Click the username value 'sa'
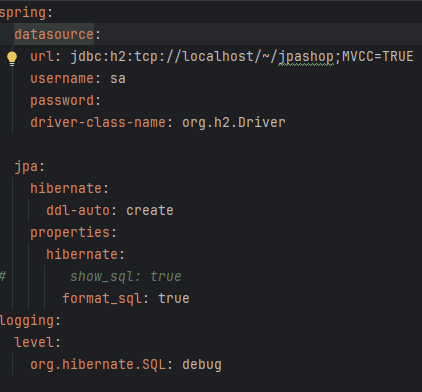Image resolution: width=422 pixels, height=392 pixels. 118,79
